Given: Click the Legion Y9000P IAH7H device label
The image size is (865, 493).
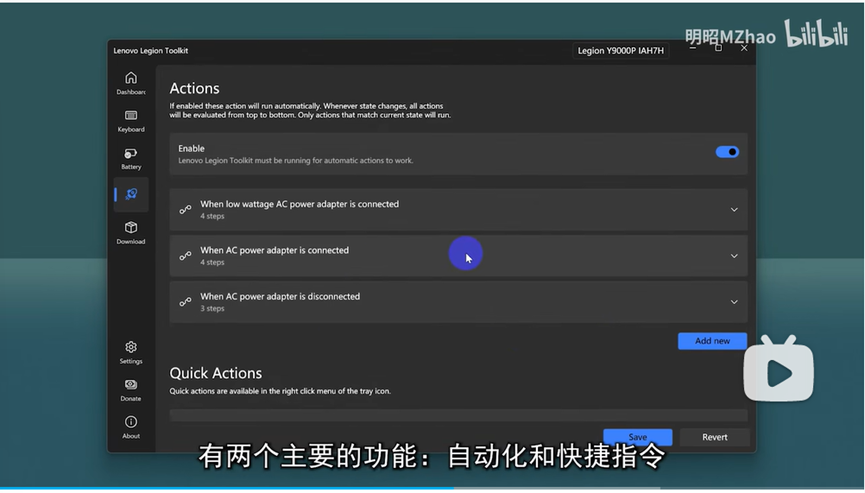Looking at the screenshot, I should pos(621,51).
